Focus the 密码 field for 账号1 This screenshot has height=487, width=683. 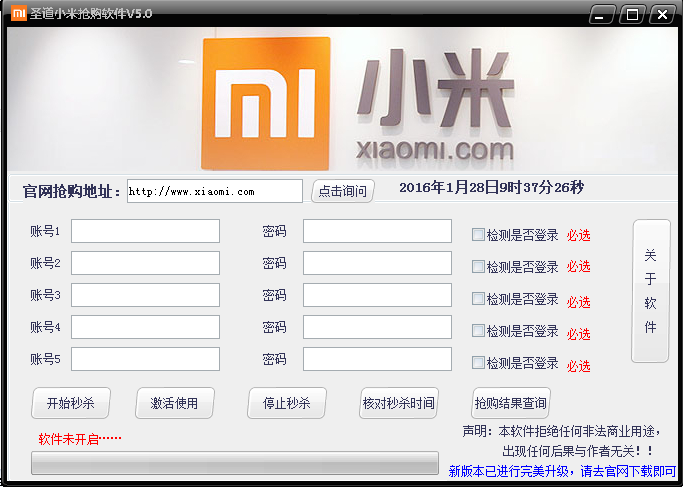tap(377, 231)
